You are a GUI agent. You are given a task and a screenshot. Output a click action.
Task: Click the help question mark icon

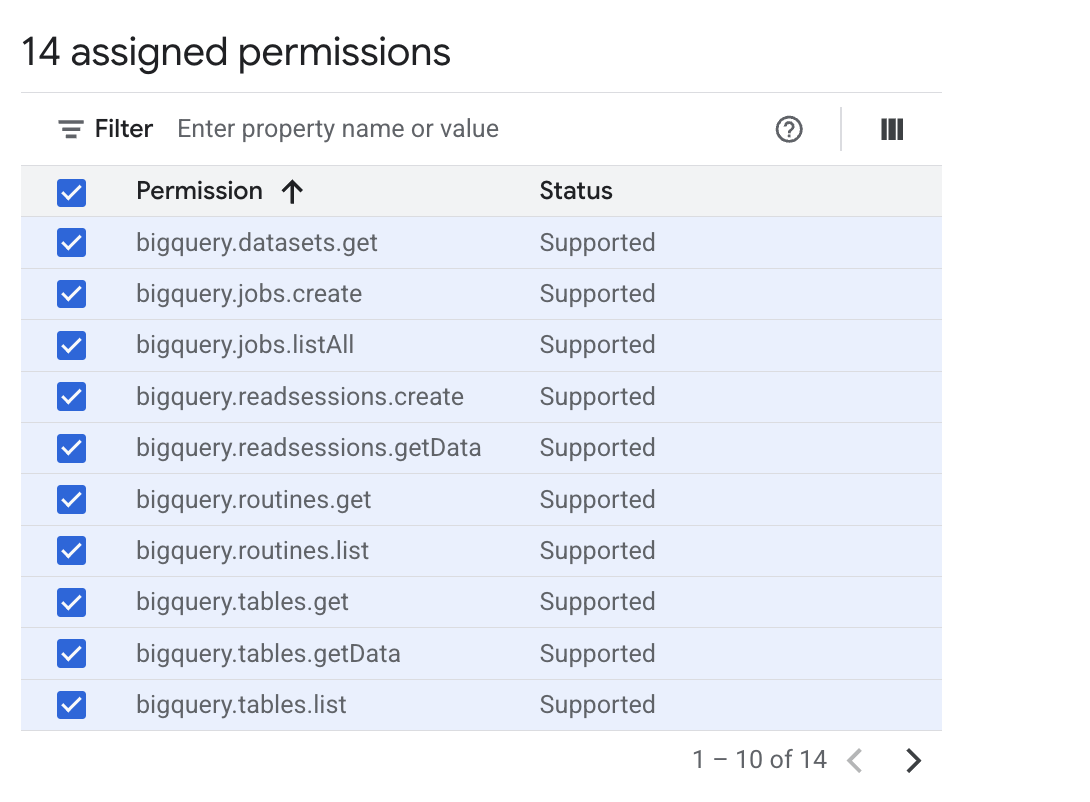click(789, 129)
